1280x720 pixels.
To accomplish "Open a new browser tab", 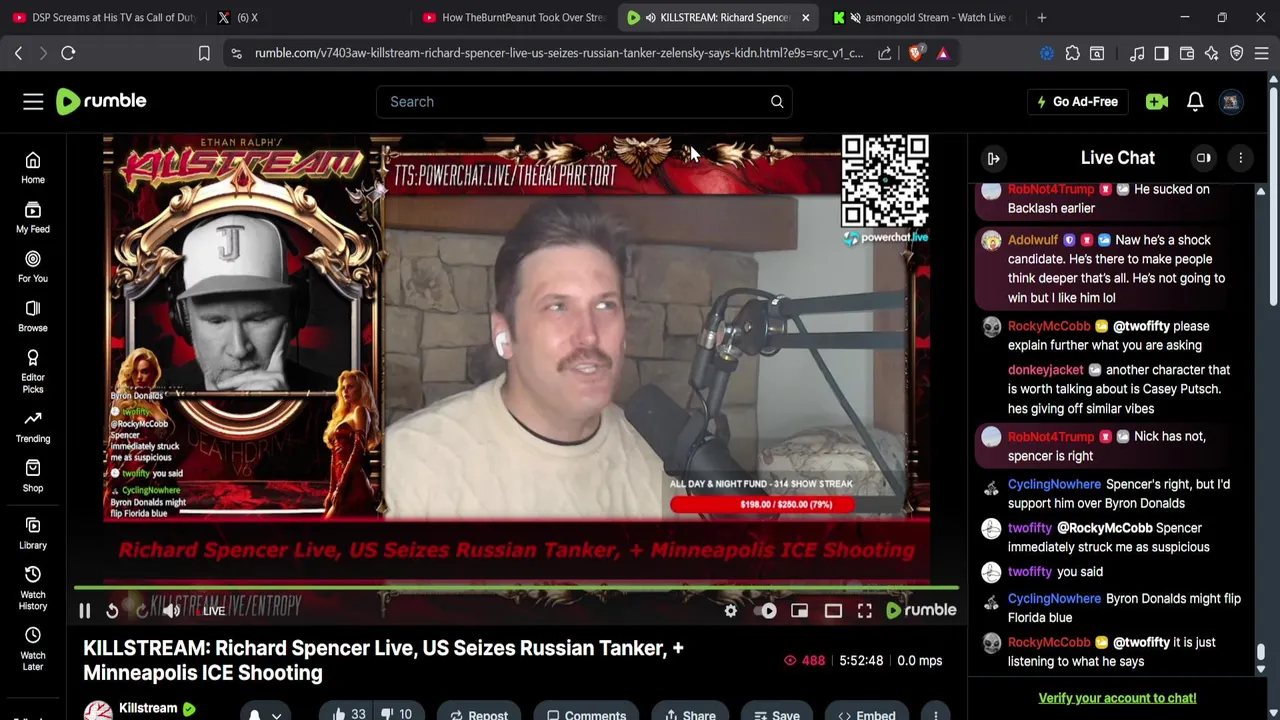I will (1042, 17).
